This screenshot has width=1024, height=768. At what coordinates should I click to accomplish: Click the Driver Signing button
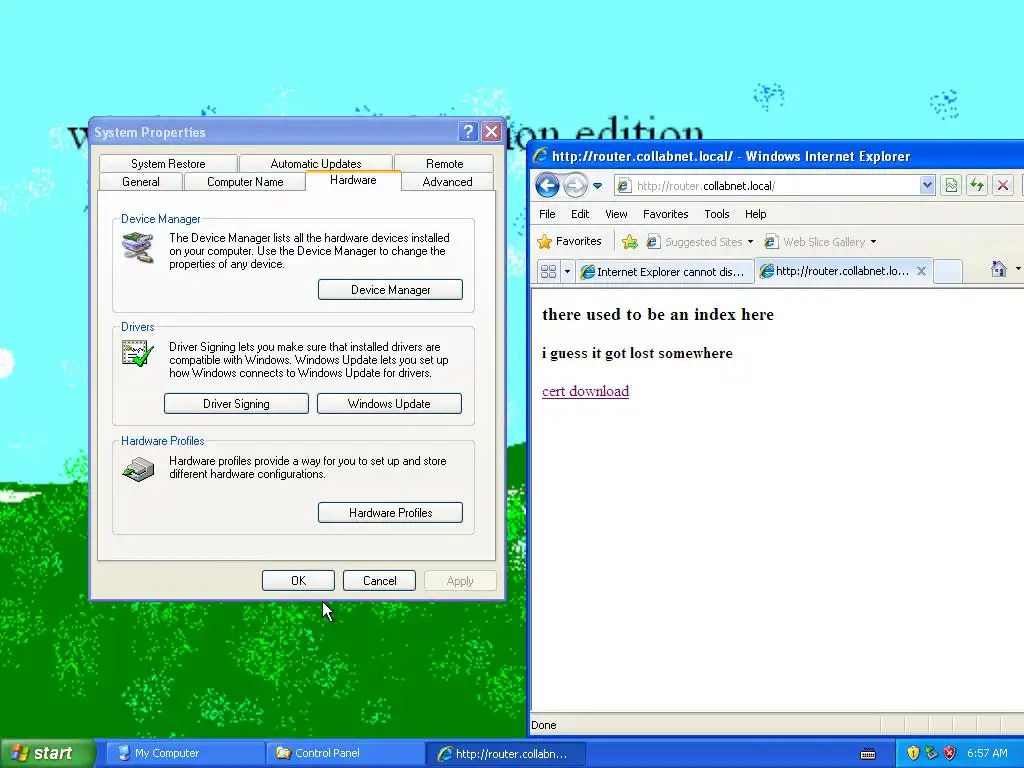click(236, 404)
